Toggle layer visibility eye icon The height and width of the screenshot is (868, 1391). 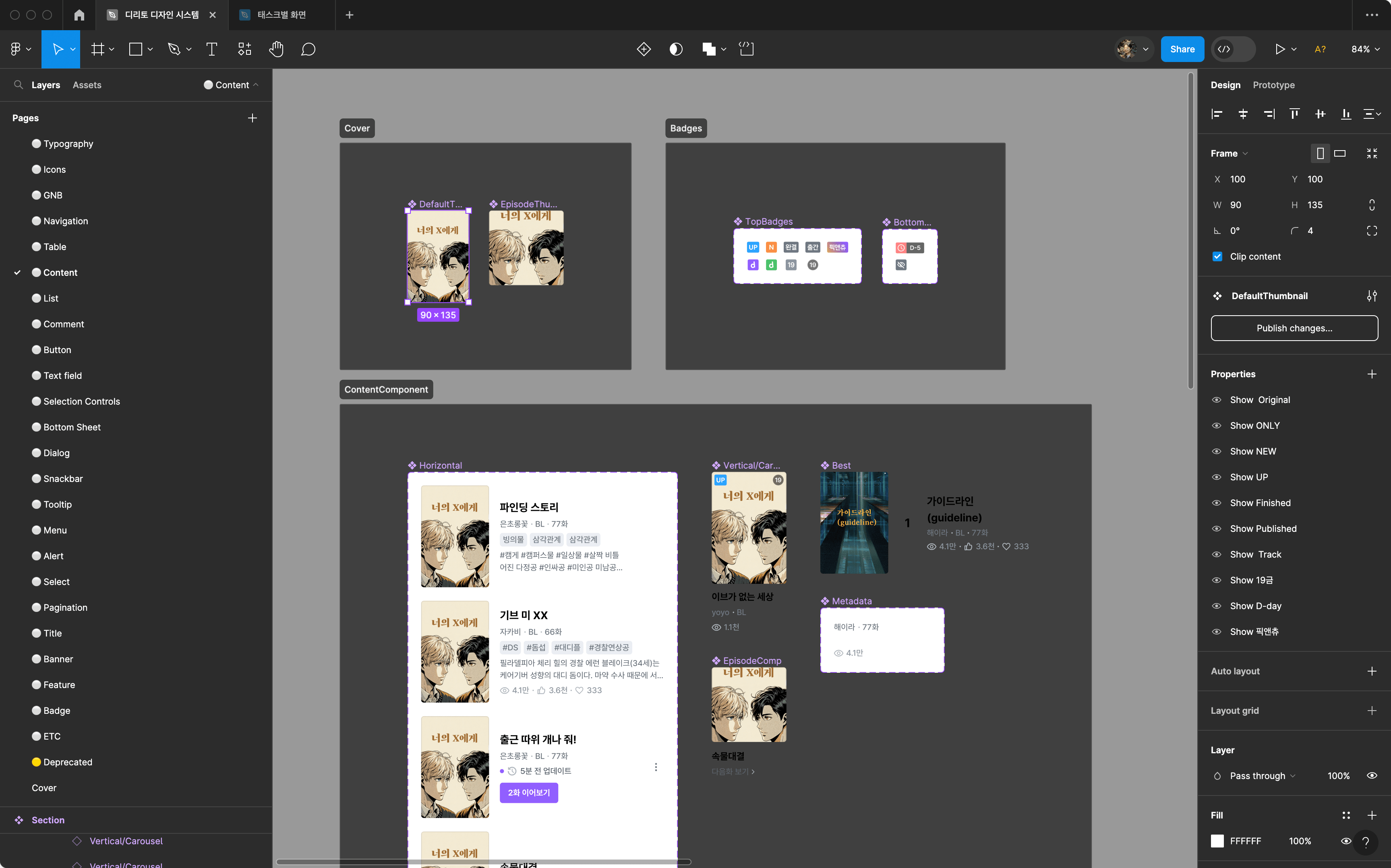(x=1372, y=775)
